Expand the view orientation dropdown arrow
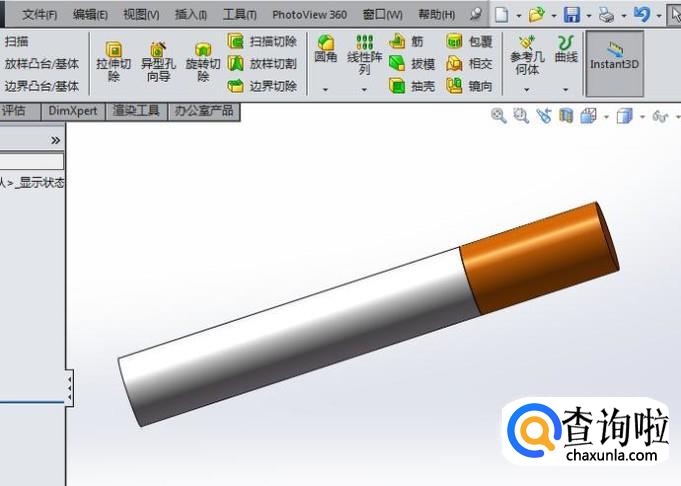The image size is (681, 486). click(606, 117)
